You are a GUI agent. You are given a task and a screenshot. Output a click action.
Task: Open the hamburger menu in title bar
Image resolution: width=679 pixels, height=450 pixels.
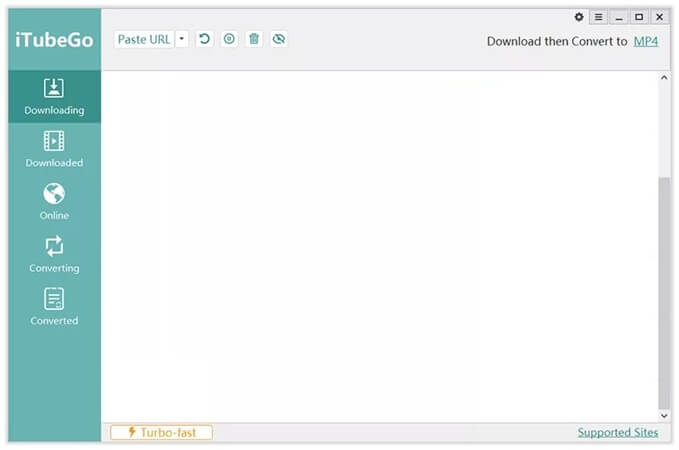click(598, 17)
